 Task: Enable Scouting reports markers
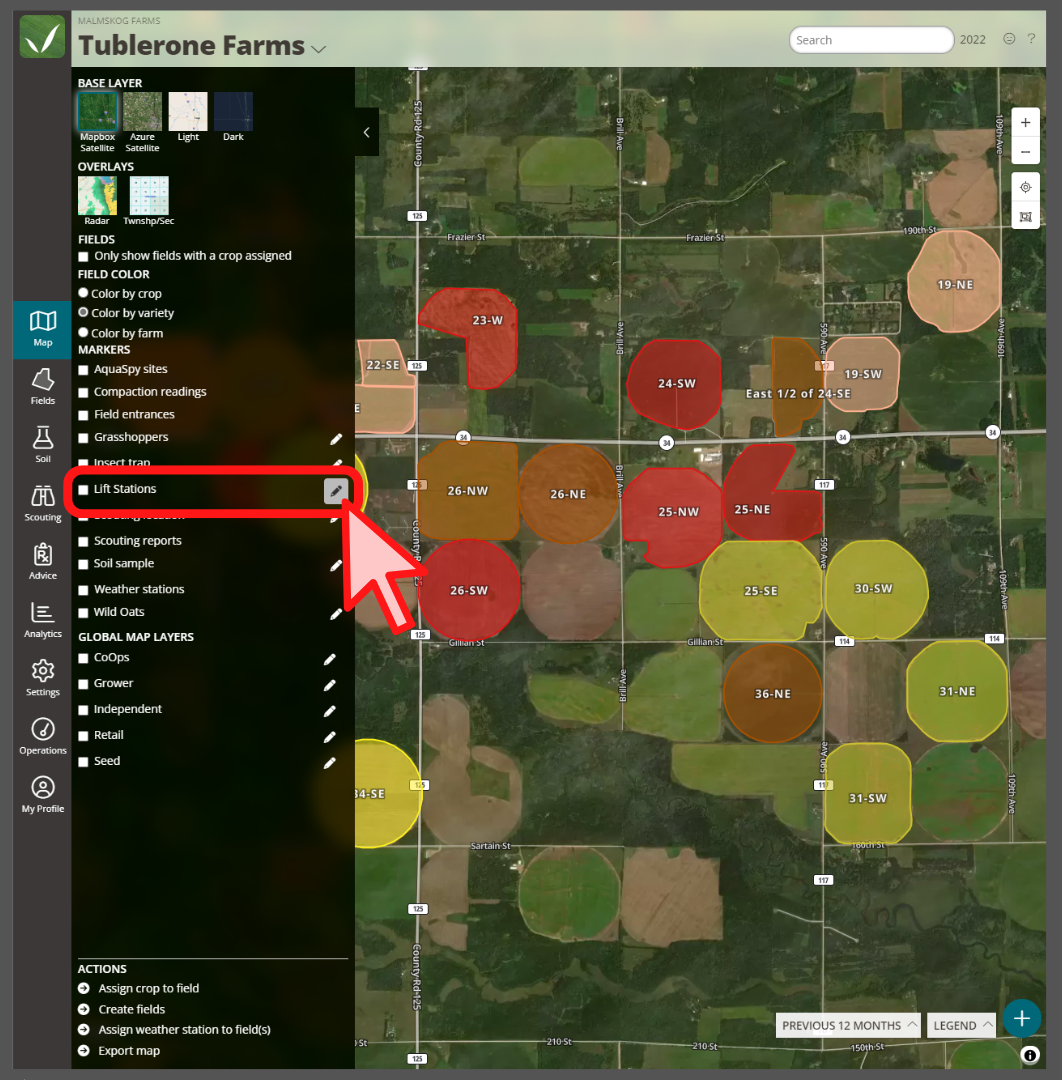coord(83,541)
